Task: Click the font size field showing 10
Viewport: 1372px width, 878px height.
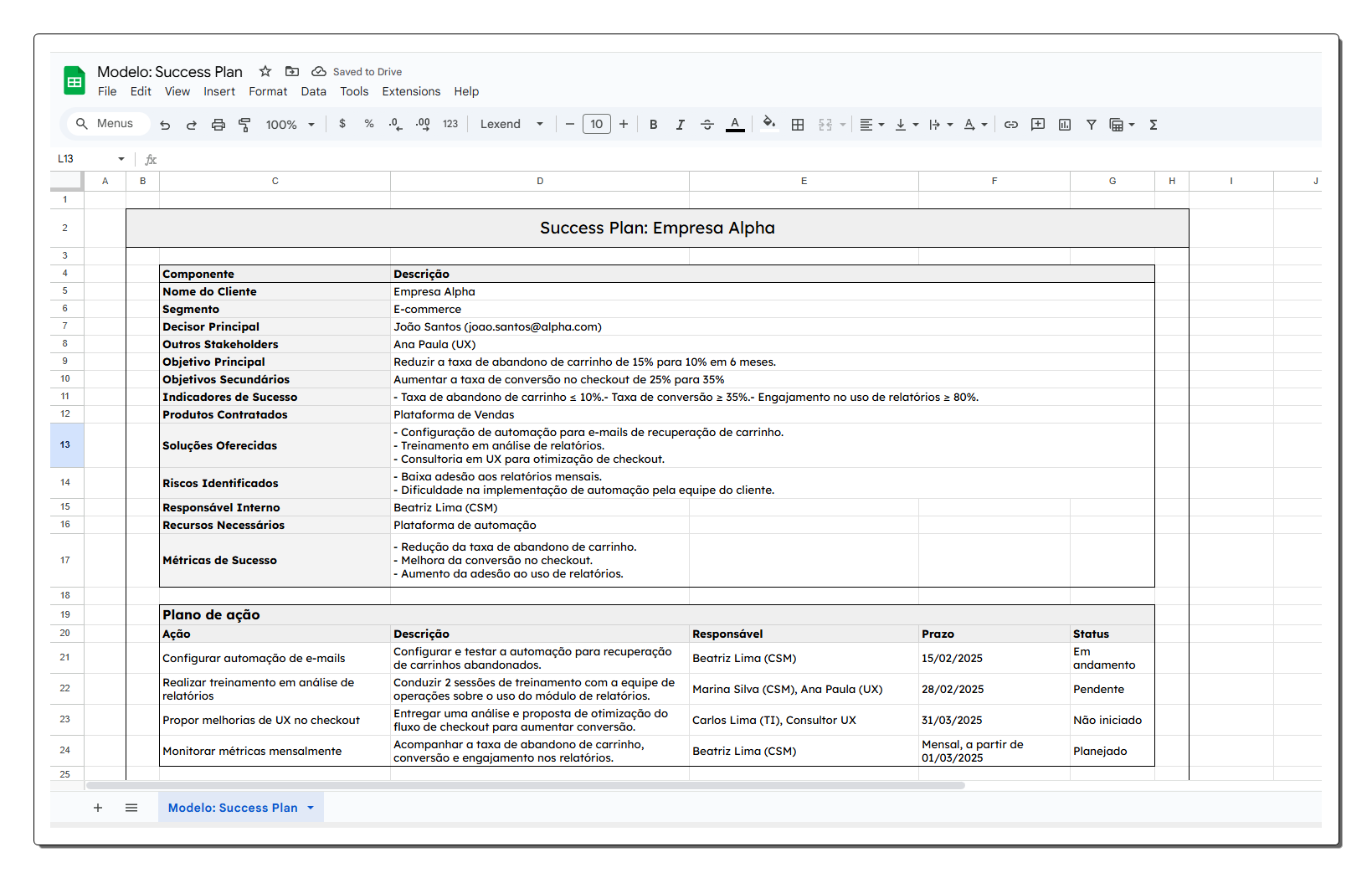Action: pyautogui.click(x=597, y=124)
